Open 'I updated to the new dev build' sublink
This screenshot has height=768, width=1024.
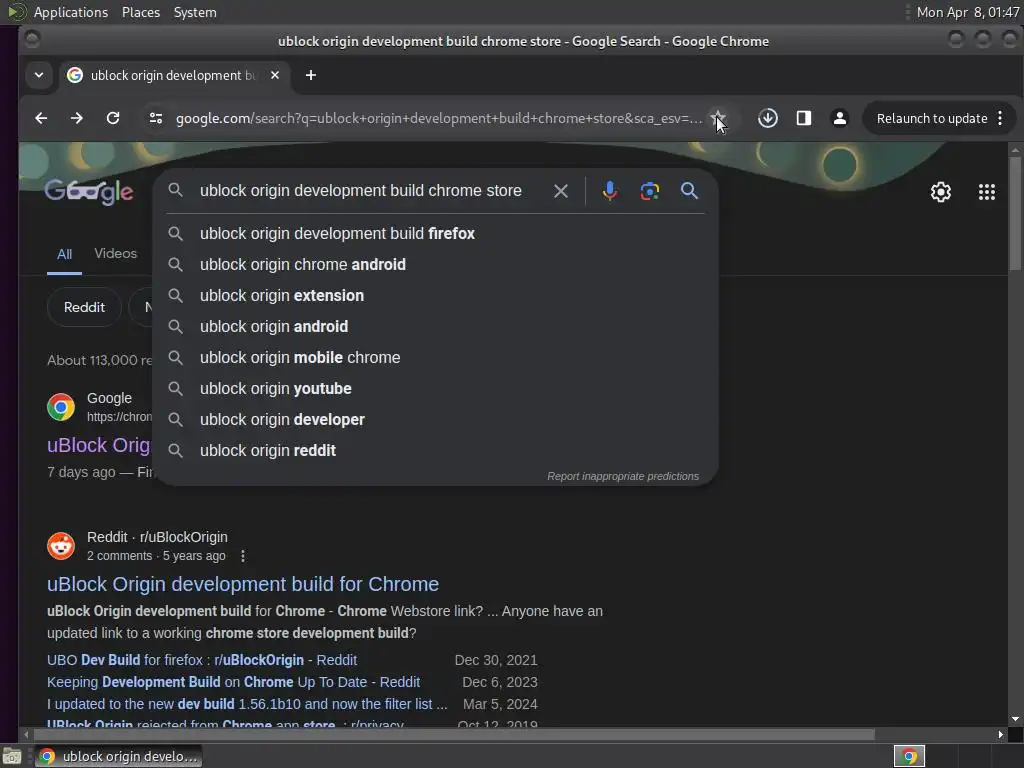247,704
